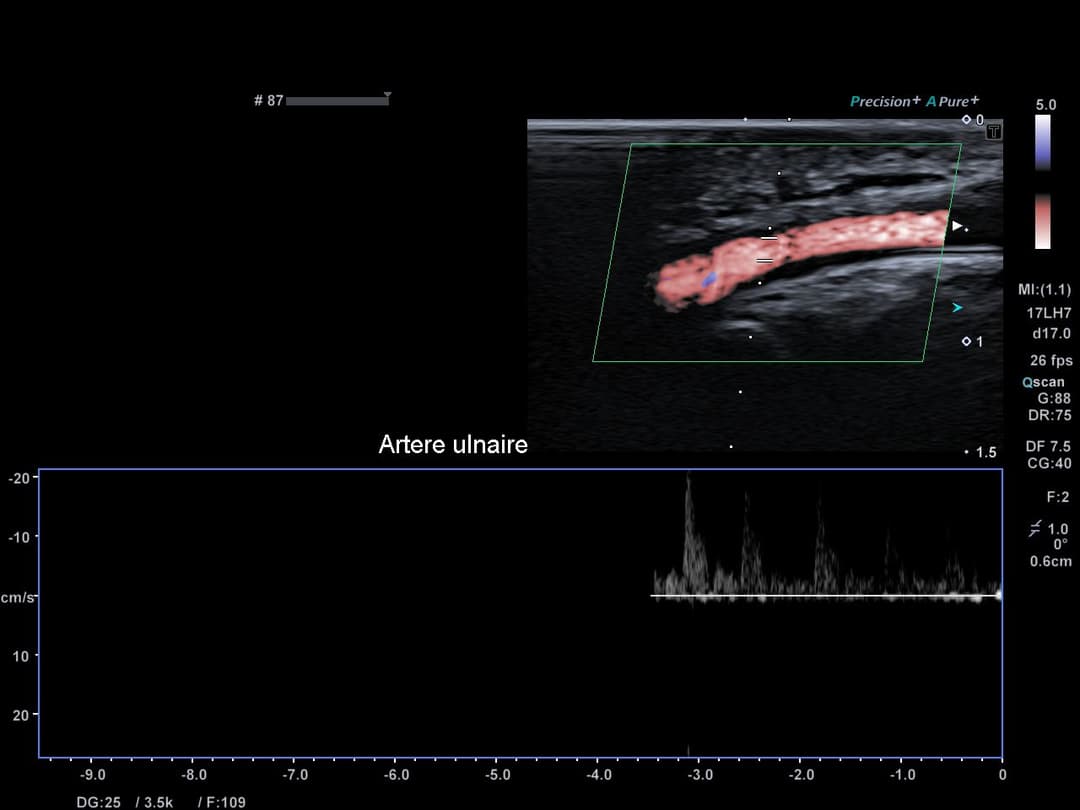Click the cyan arrowhead depth marker
Image resolution: width=1080 pixels, height=810 pixels.
click(x=957, y=307)
